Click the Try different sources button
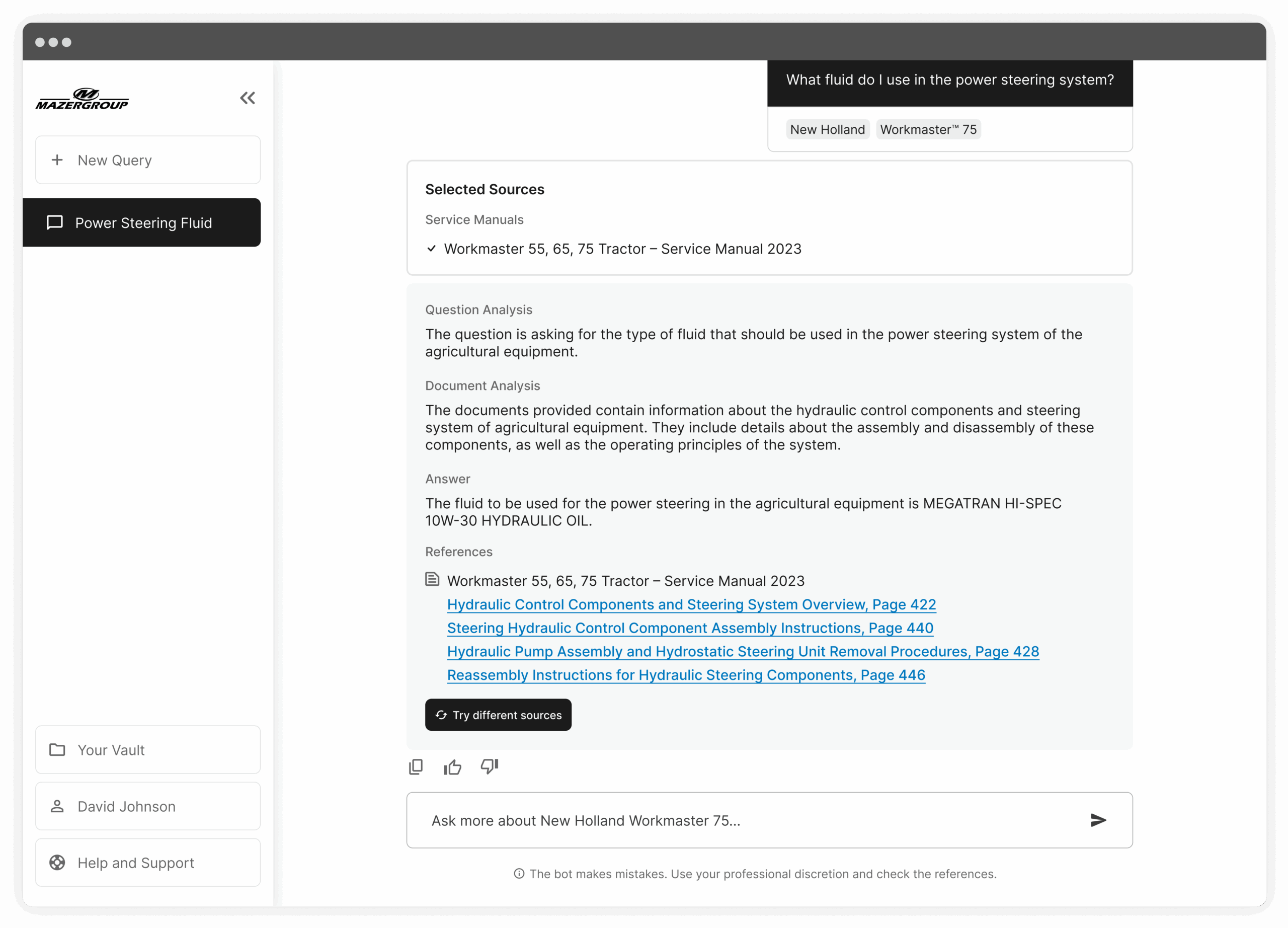 tap(498, 715)
